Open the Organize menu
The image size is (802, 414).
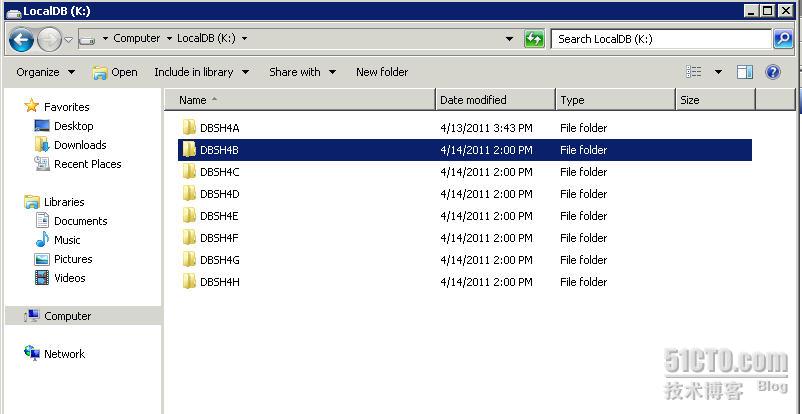(46, 72)
